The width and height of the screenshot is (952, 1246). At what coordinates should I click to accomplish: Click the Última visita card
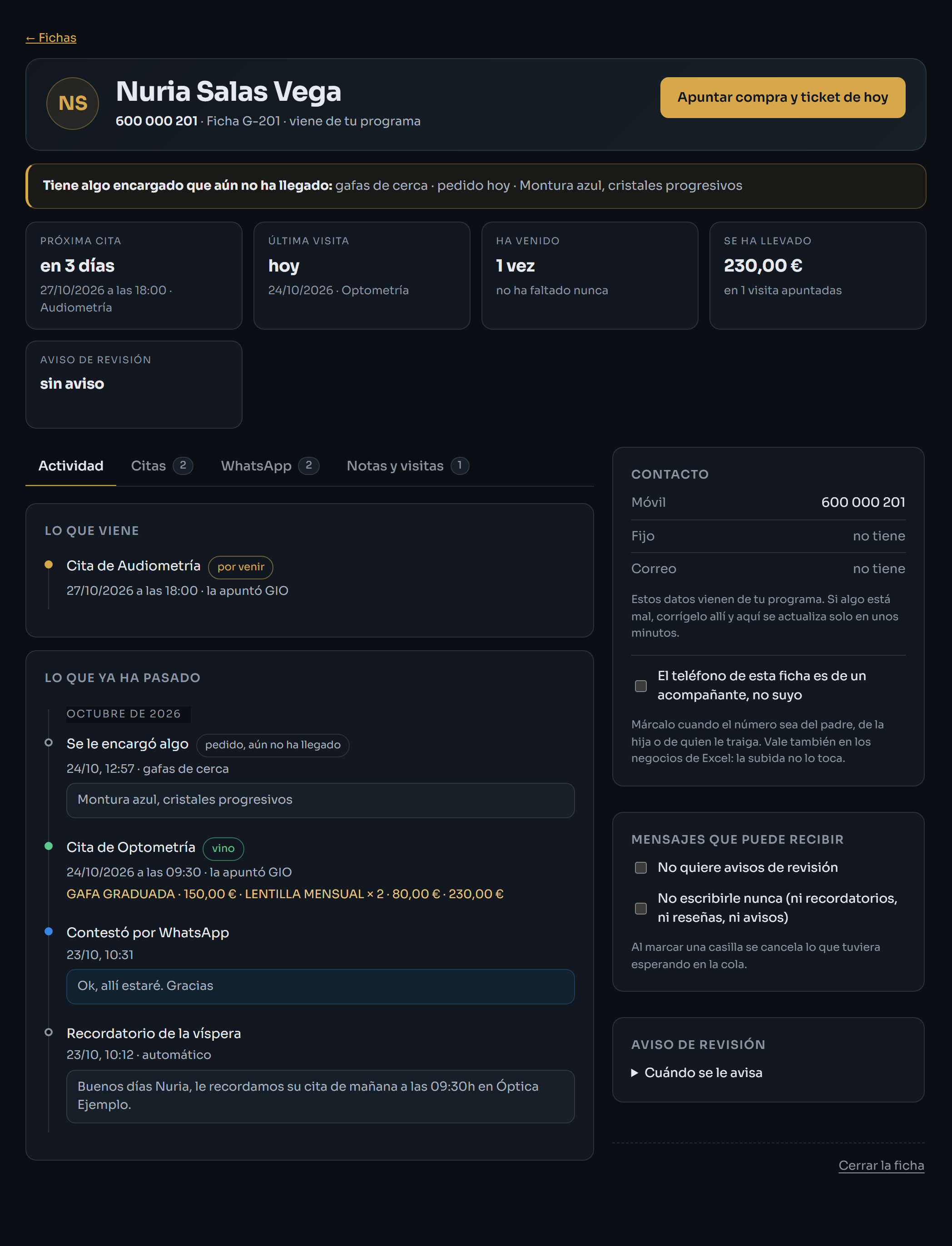coord(362,276)
